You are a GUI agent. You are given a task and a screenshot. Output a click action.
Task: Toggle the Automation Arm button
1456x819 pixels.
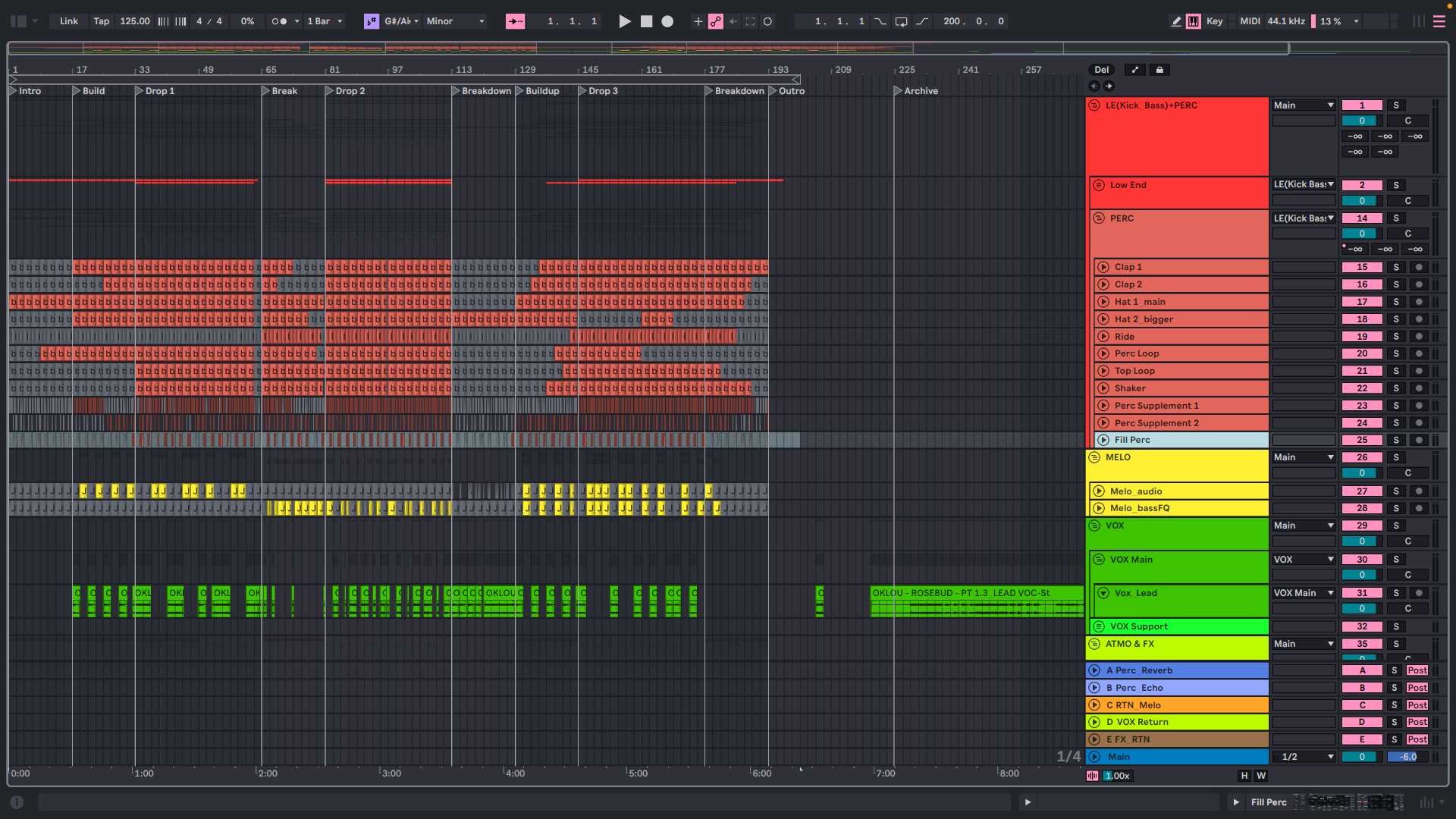715,21
